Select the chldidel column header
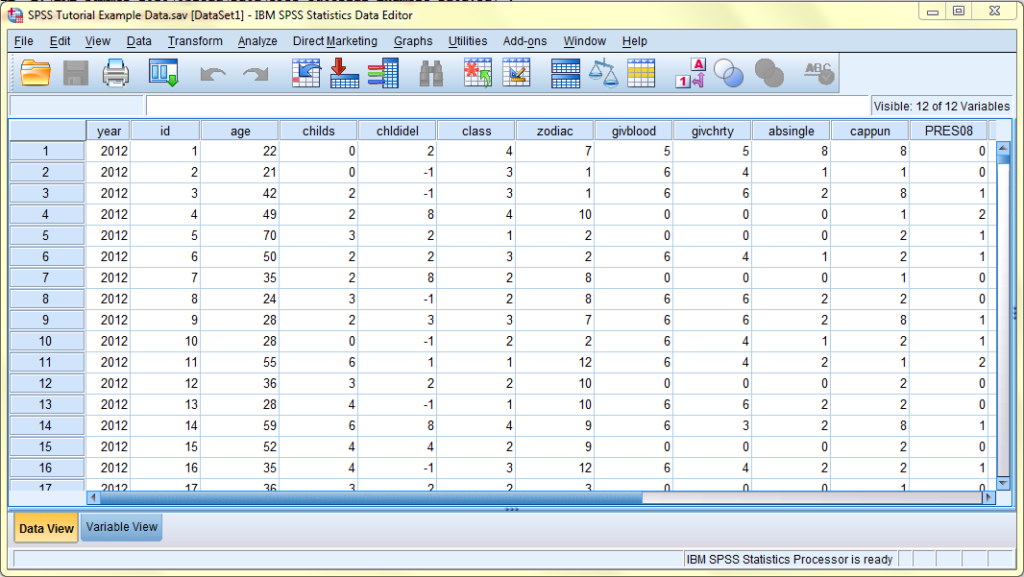The height and width of the screenshot is (577, 1024). click(397, 131)
